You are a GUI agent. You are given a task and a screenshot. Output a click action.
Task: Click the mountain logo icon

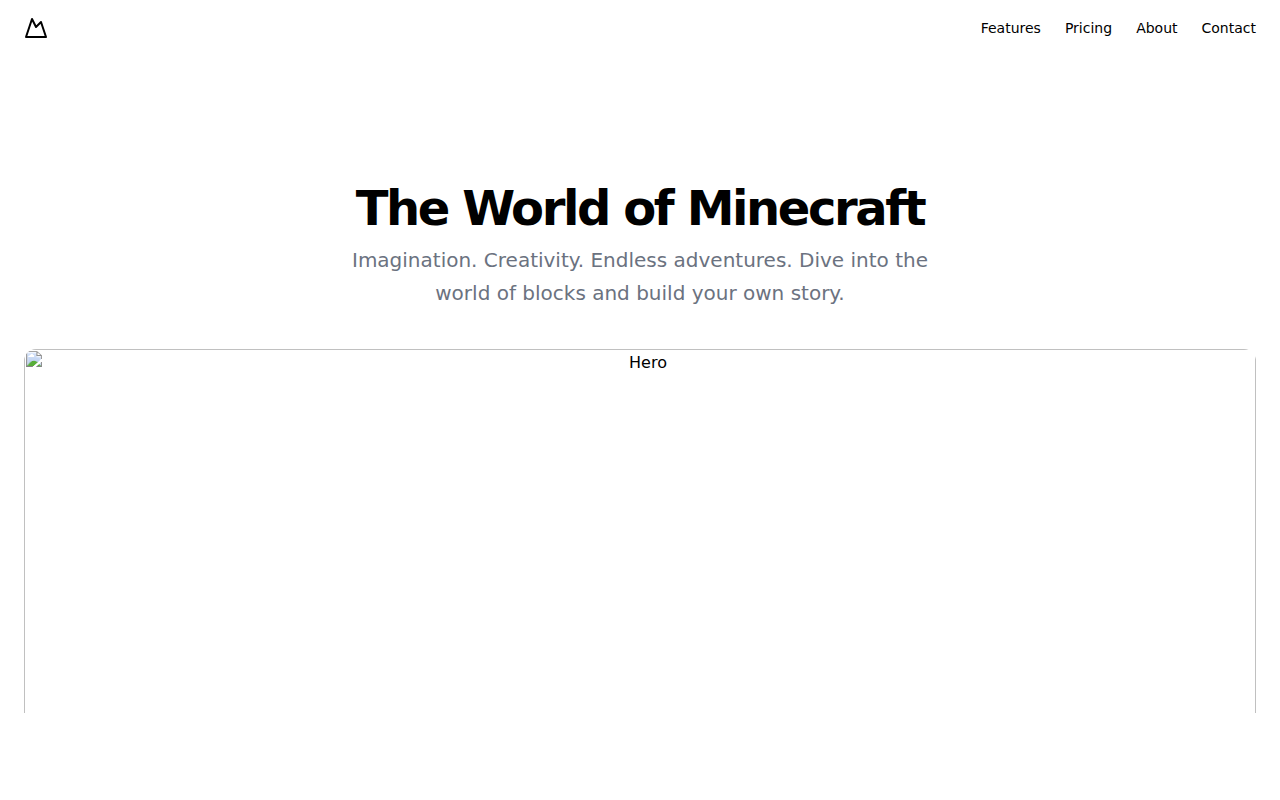36,28
